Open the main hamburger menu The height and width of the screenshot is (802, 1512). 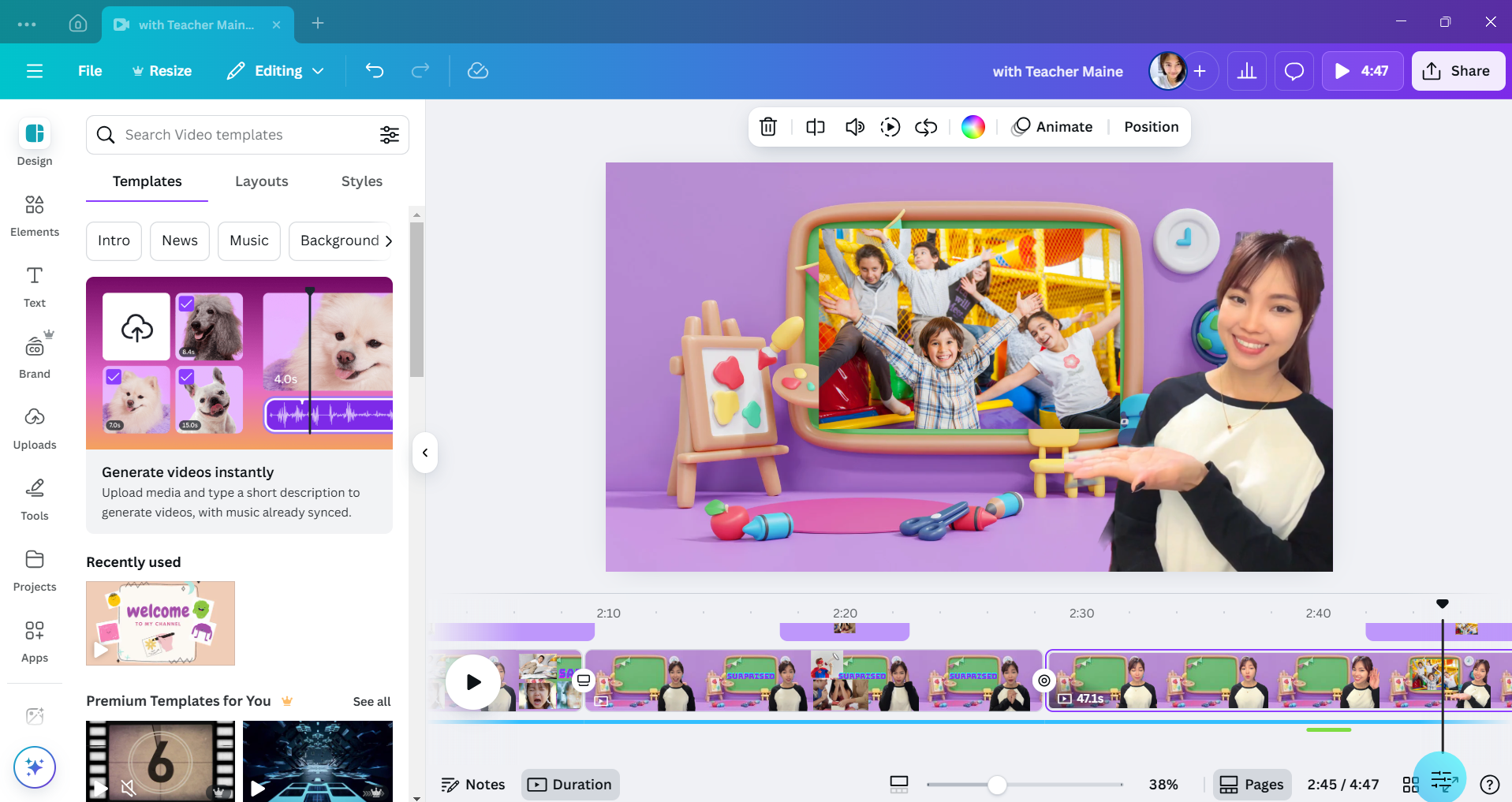[x=35, y=71]
